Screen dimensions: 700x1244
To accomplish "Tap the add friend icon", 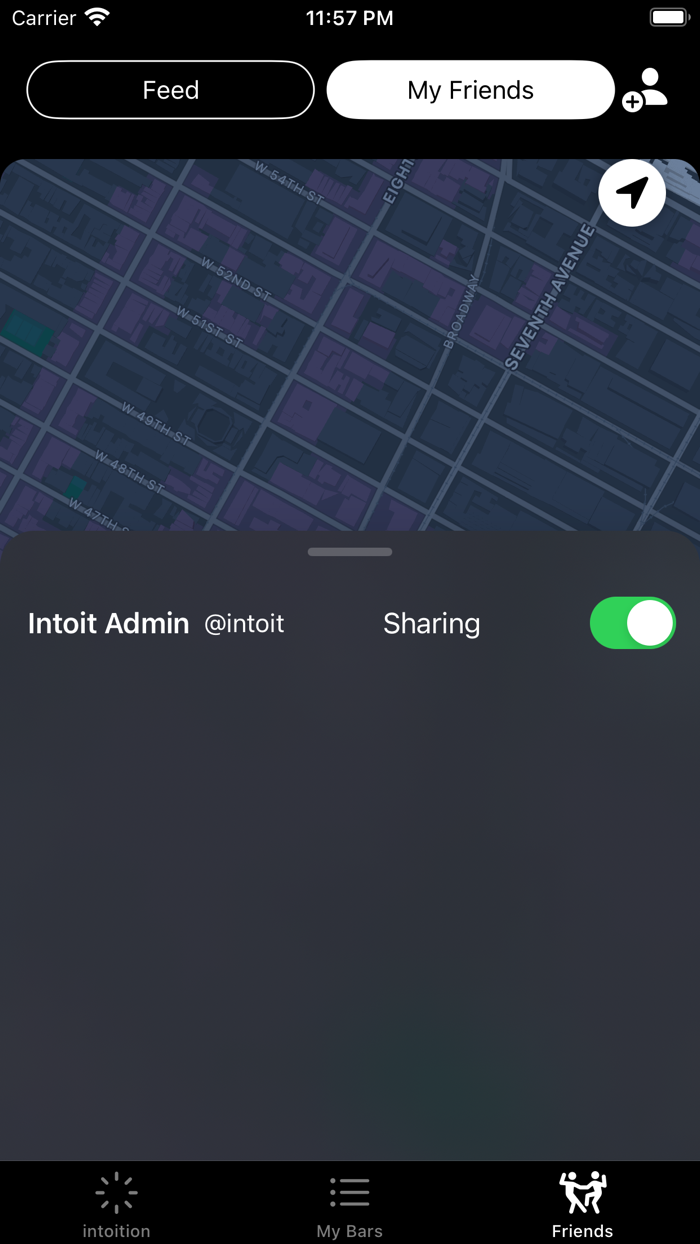I will tap(645, 89).
